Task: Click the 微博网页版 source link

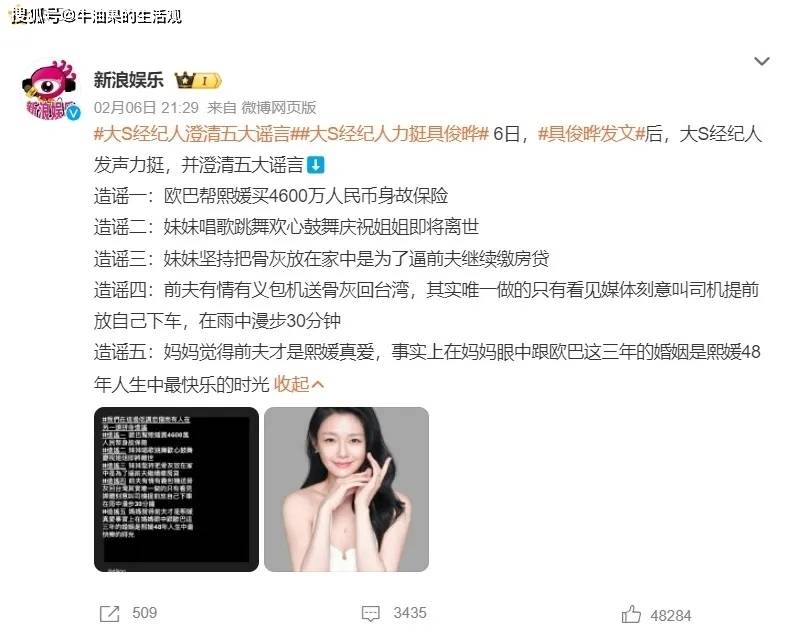Action: (x=279, y=107)
